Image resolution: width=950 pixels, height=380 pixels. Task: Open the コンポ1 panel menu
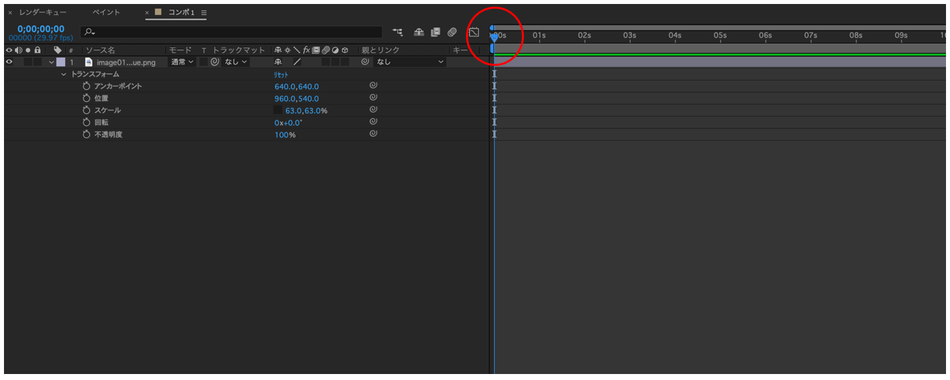[x=204, y=12]
